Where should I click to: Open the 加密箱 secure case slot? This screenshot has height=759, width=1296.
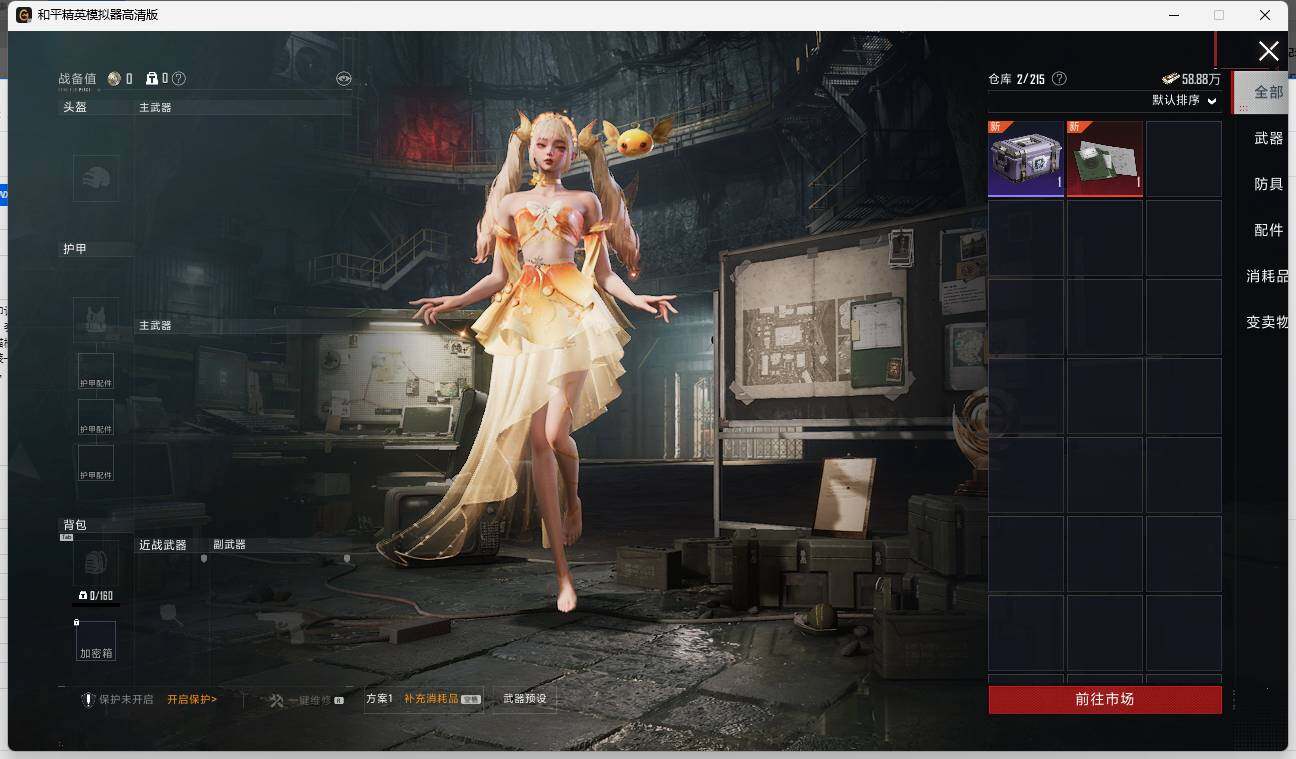click(96, 640)
